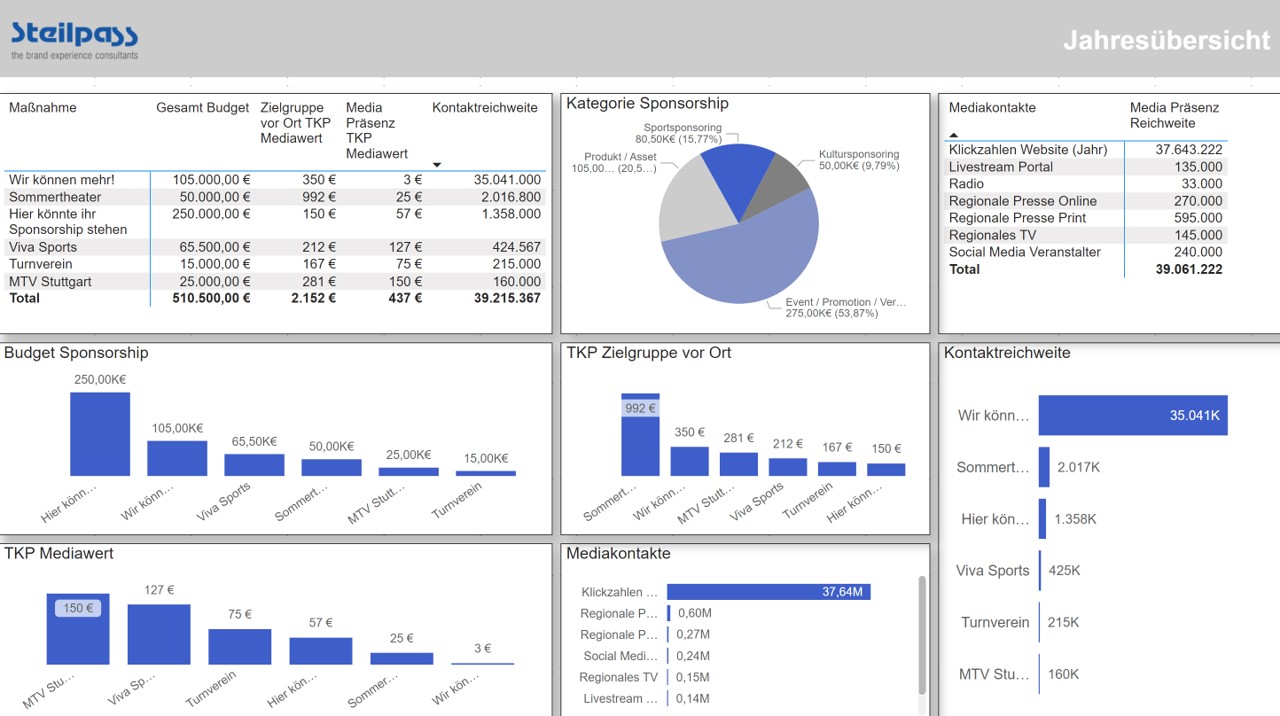Click the 250,00K€ bar in Budget Sponsorship
The width and height of the screenshot is (1280, 716).
[x=100, y=434]
